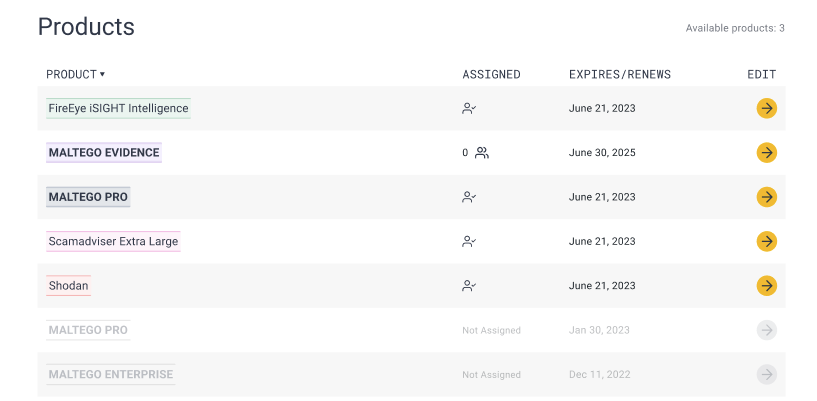The image size is (817, 401).
Task: Click greyed arrow for expired MALTEGO PRO
Action: point(766,330)
